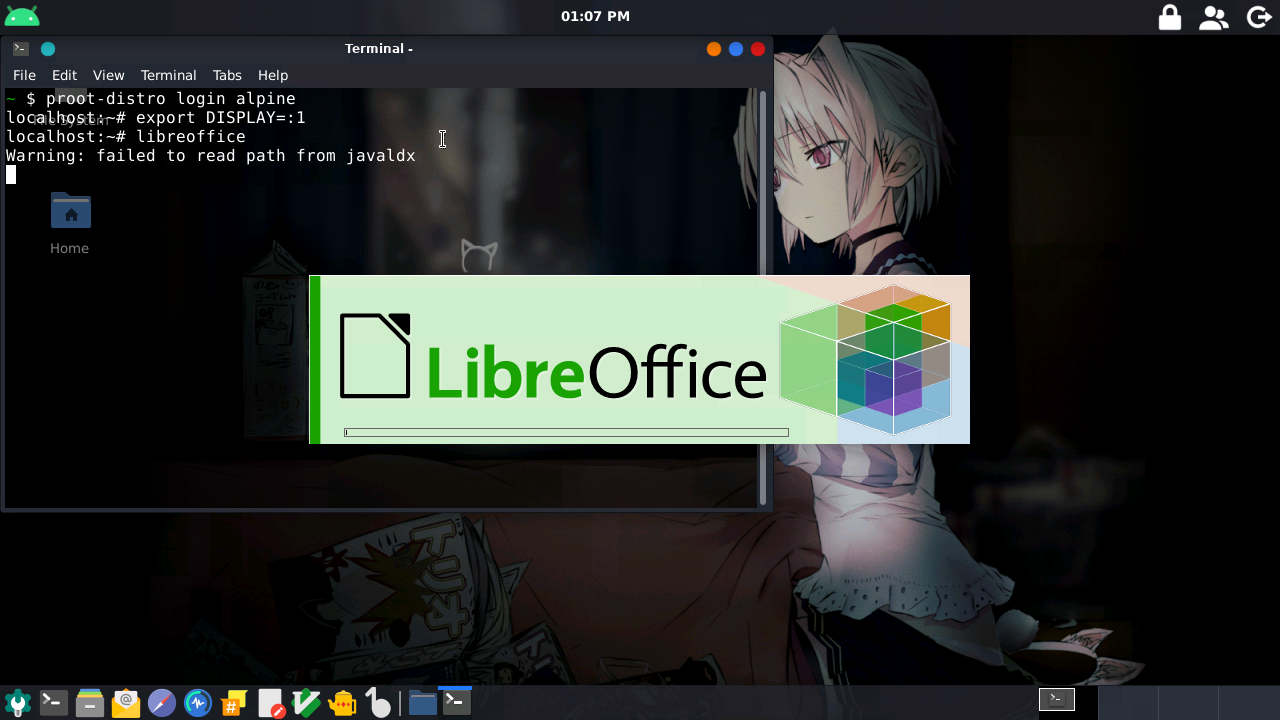This screenshot has width=1280, height=720.
Task: Switch to the third workspace in pager
Action: click(1187, 702)
